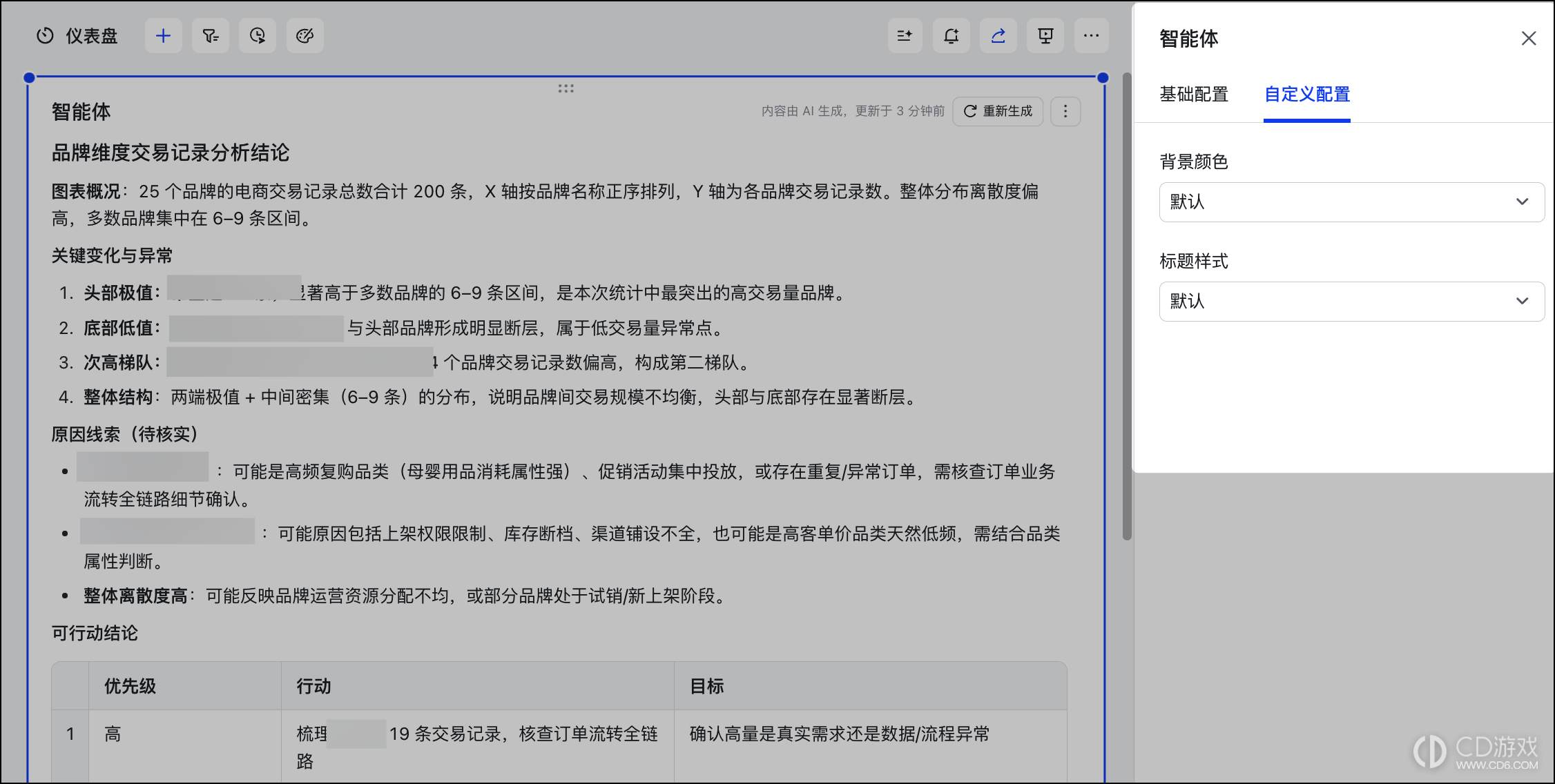Open presentation mode screen icon
This screenshot has width=1555, height=784.
(1045, 36)
